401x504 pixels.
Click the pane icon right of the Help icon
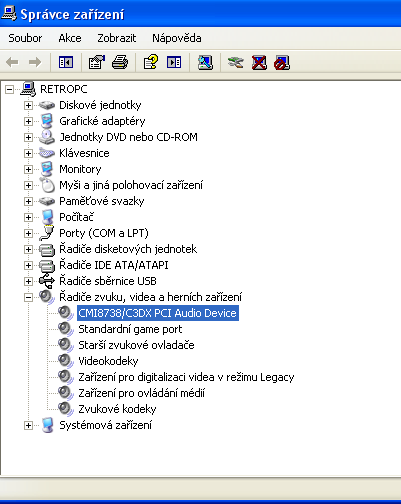click(174, 62)
